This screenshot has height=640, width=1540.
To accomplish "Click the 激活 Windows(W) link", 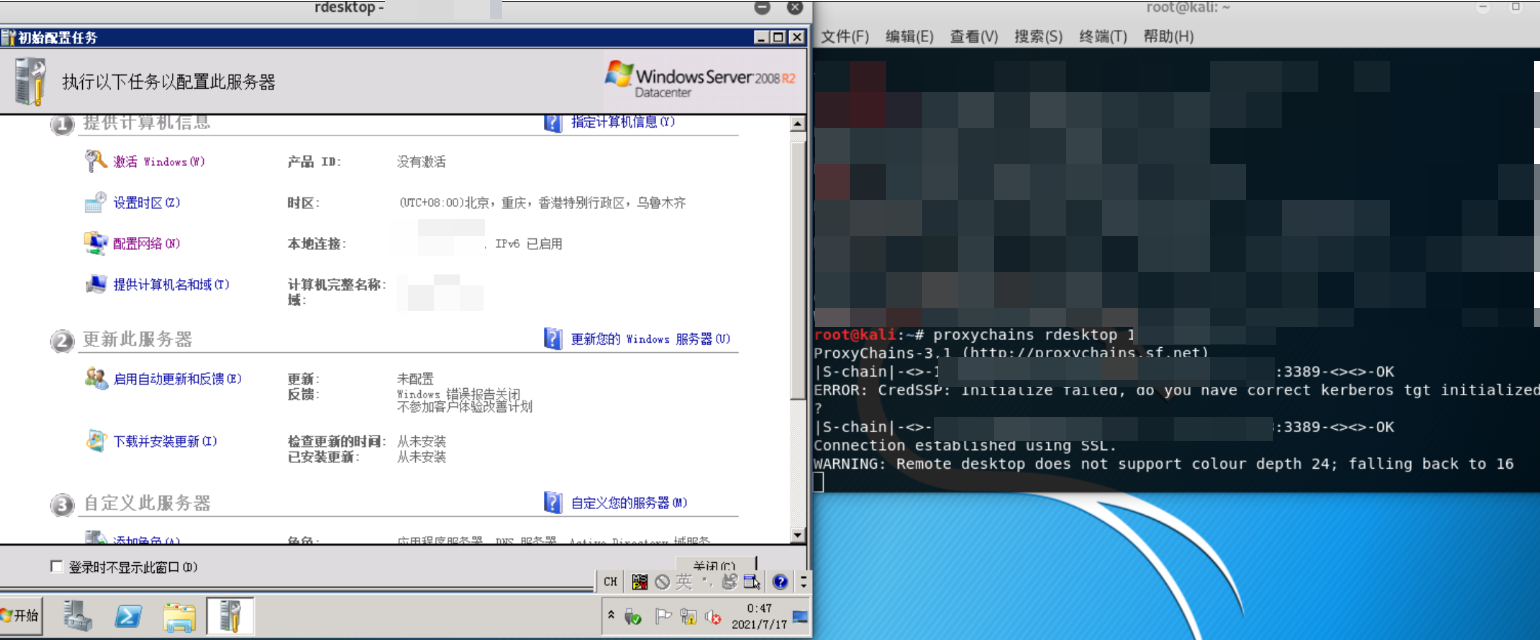I will click(x=159, y=161).
